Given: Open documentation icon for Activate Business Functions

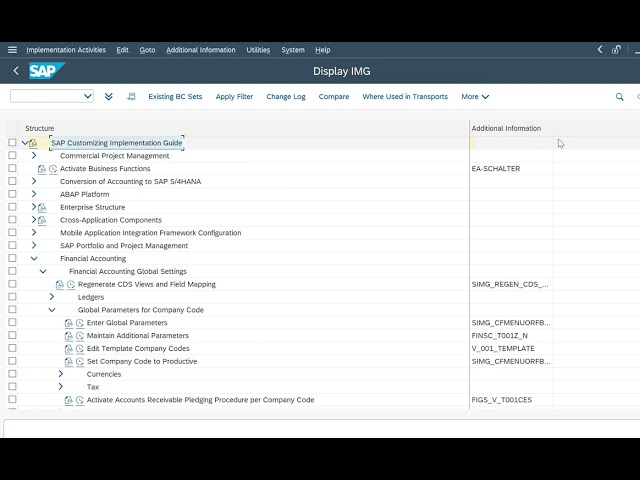Looking at the screenshot, I should [x=42, y=169].
